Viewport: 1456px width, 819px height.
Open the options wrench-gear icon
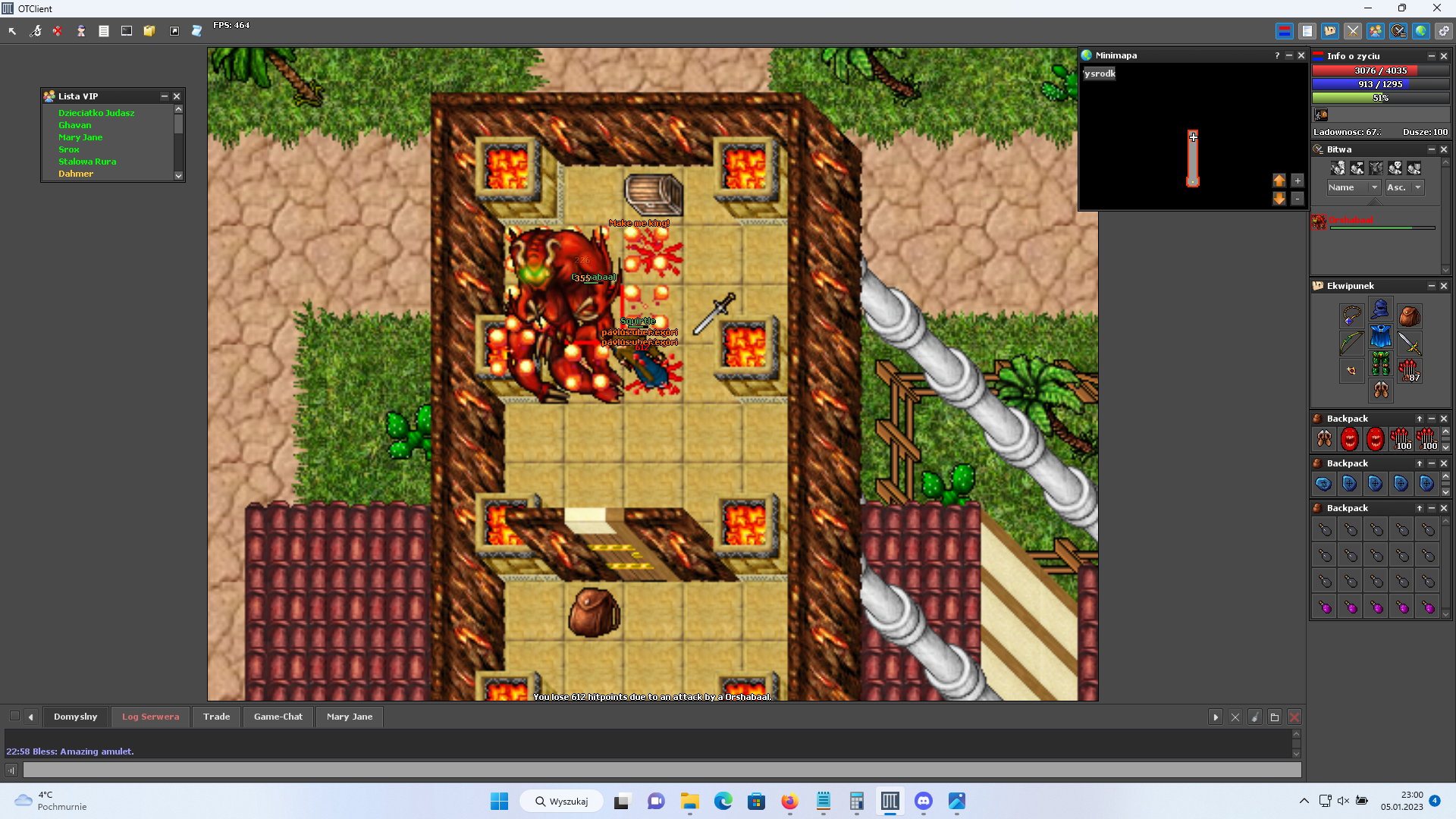[36, 31]
